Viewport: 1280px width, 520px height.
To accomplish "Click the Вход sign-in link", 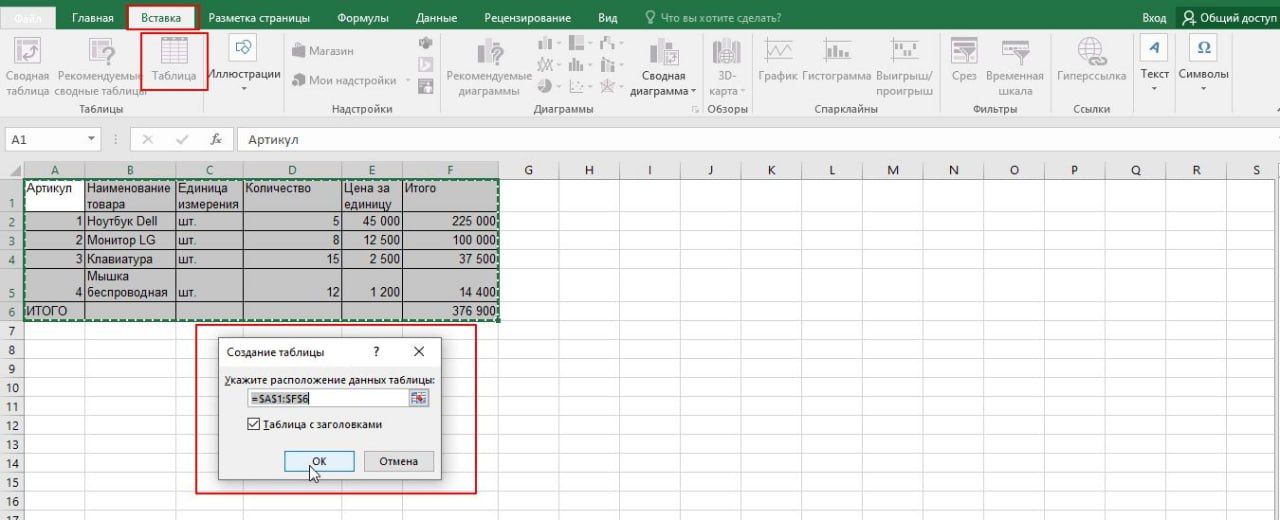I will coord(1154,18).
